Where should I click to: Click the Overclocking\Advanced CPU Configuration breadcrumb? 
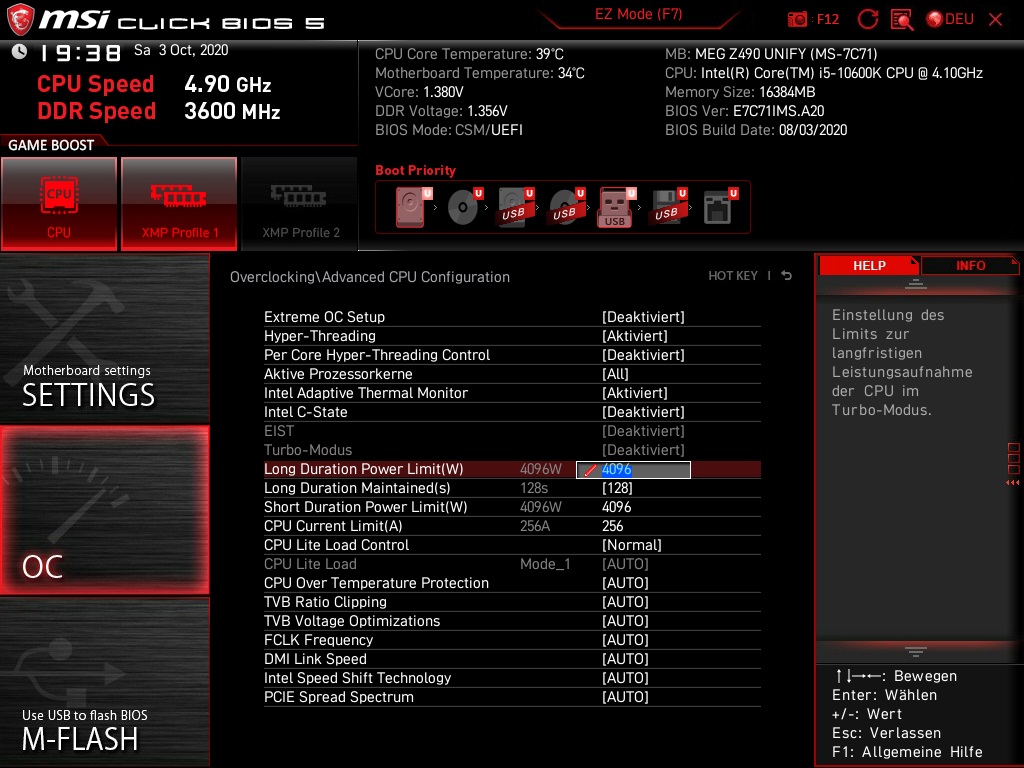pos(370,277)
